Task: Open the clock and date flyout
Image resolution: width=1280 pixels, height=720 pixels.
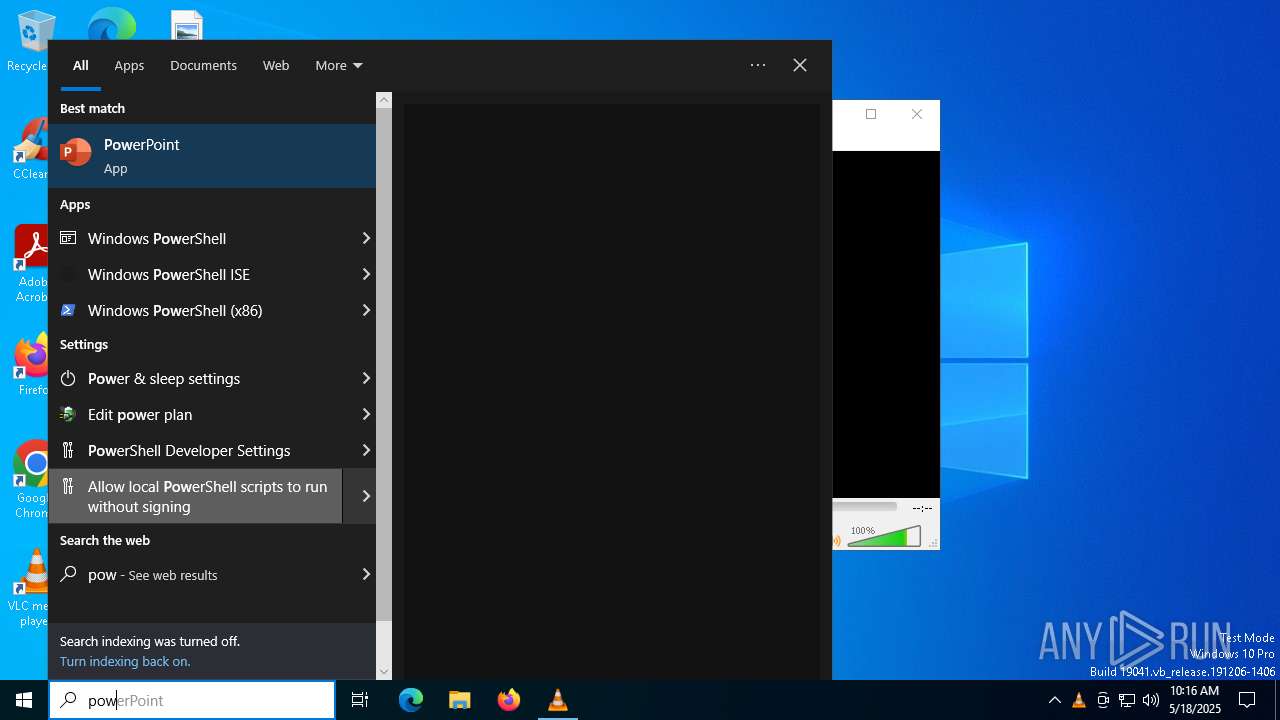Action: [1194, 700]
